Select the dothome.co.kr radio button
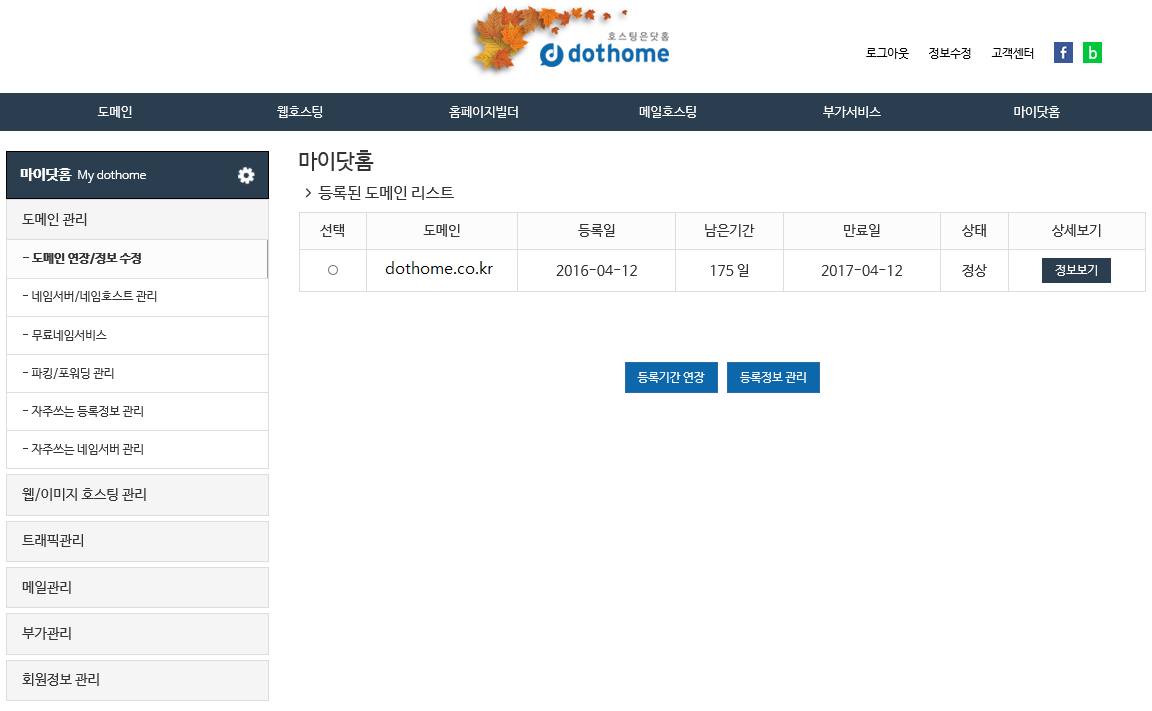 pyautogui.click(x=333, y=270)
